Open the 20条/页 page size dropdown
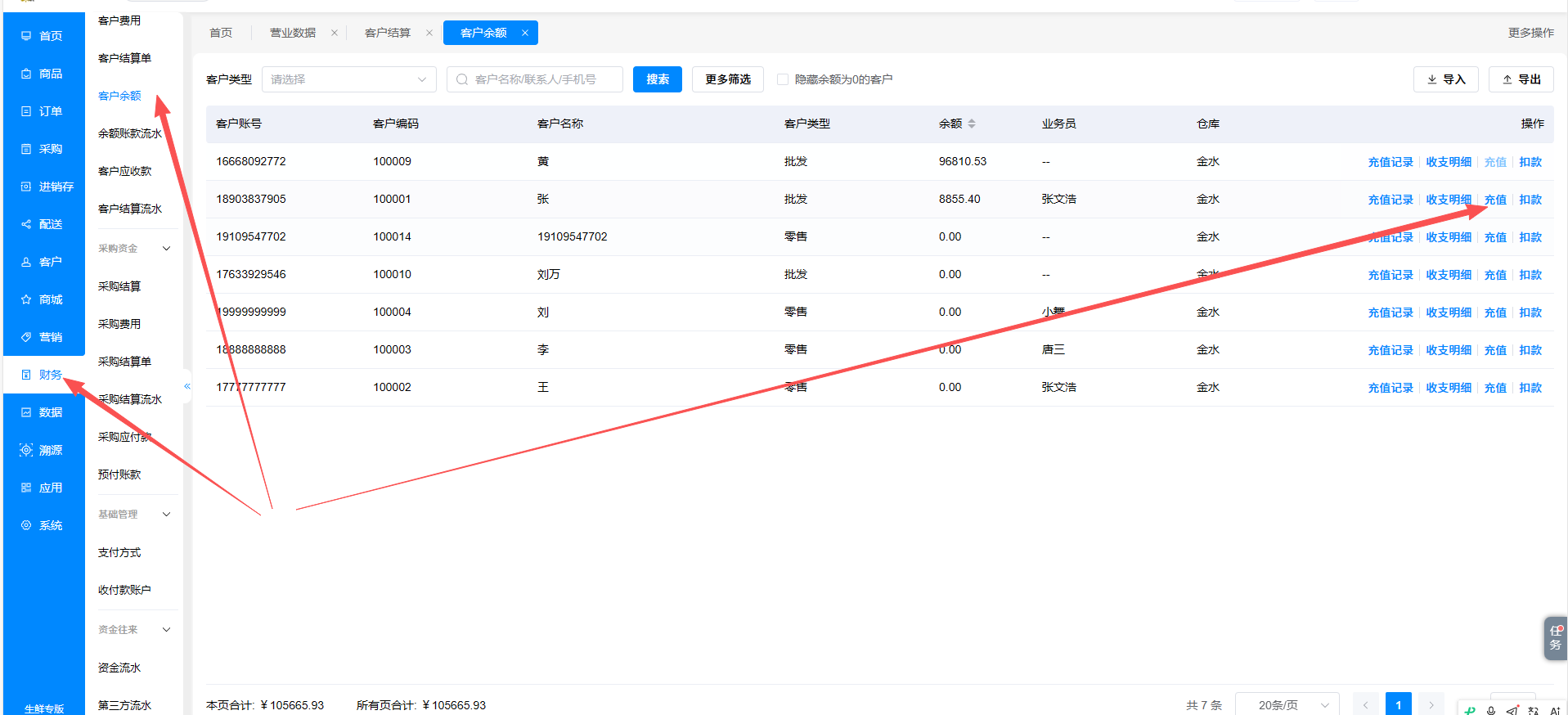 [x=1287, y=705]
